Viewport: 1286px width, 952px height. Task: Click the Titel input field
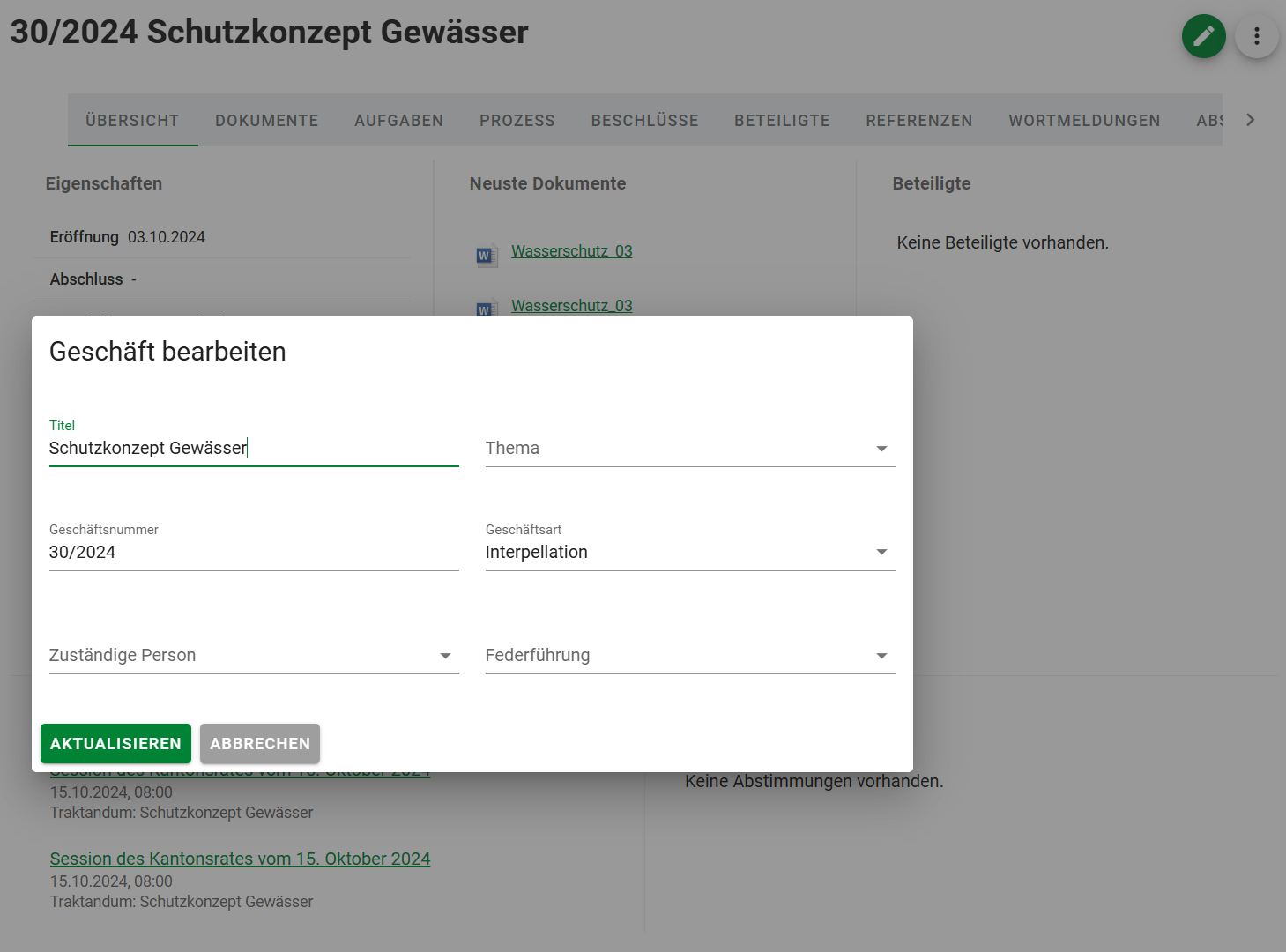coord(253,448)
